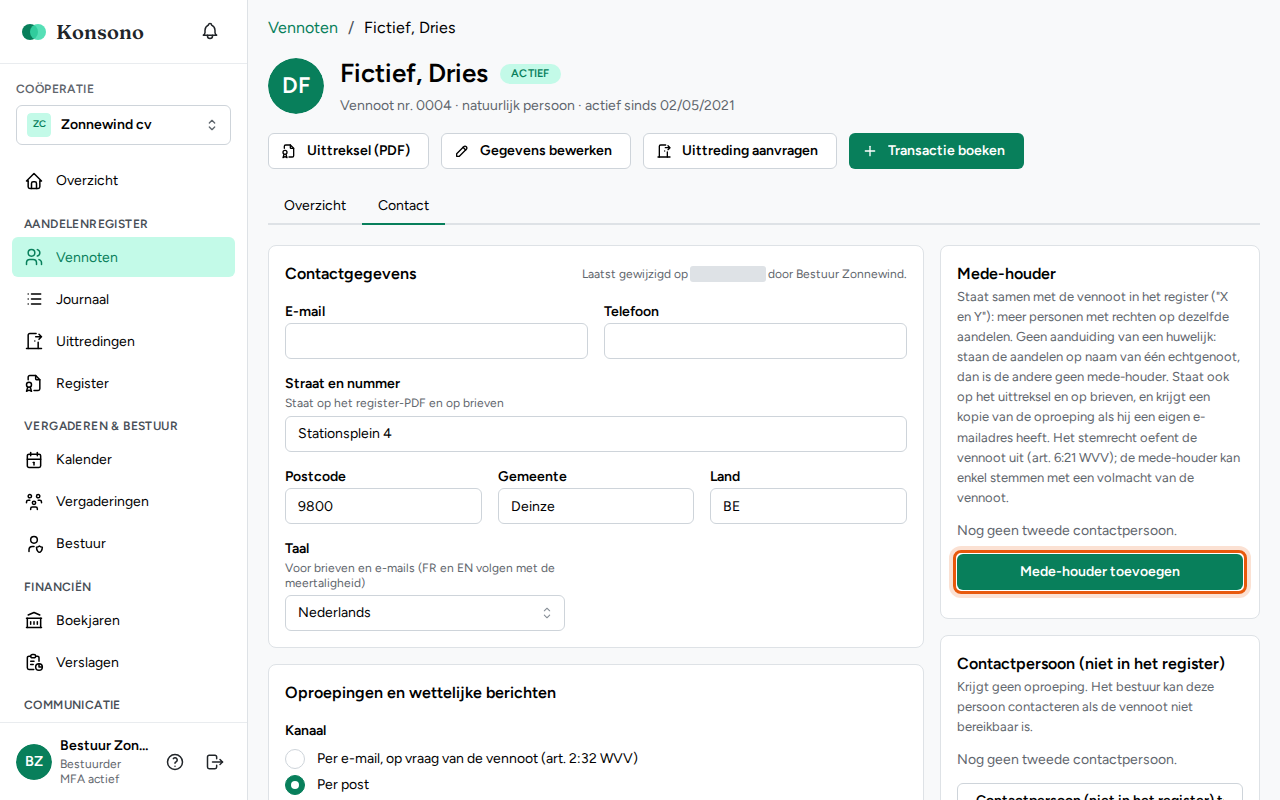Click the Journaal list icon
1280x800 pixels.
[34, 299]
